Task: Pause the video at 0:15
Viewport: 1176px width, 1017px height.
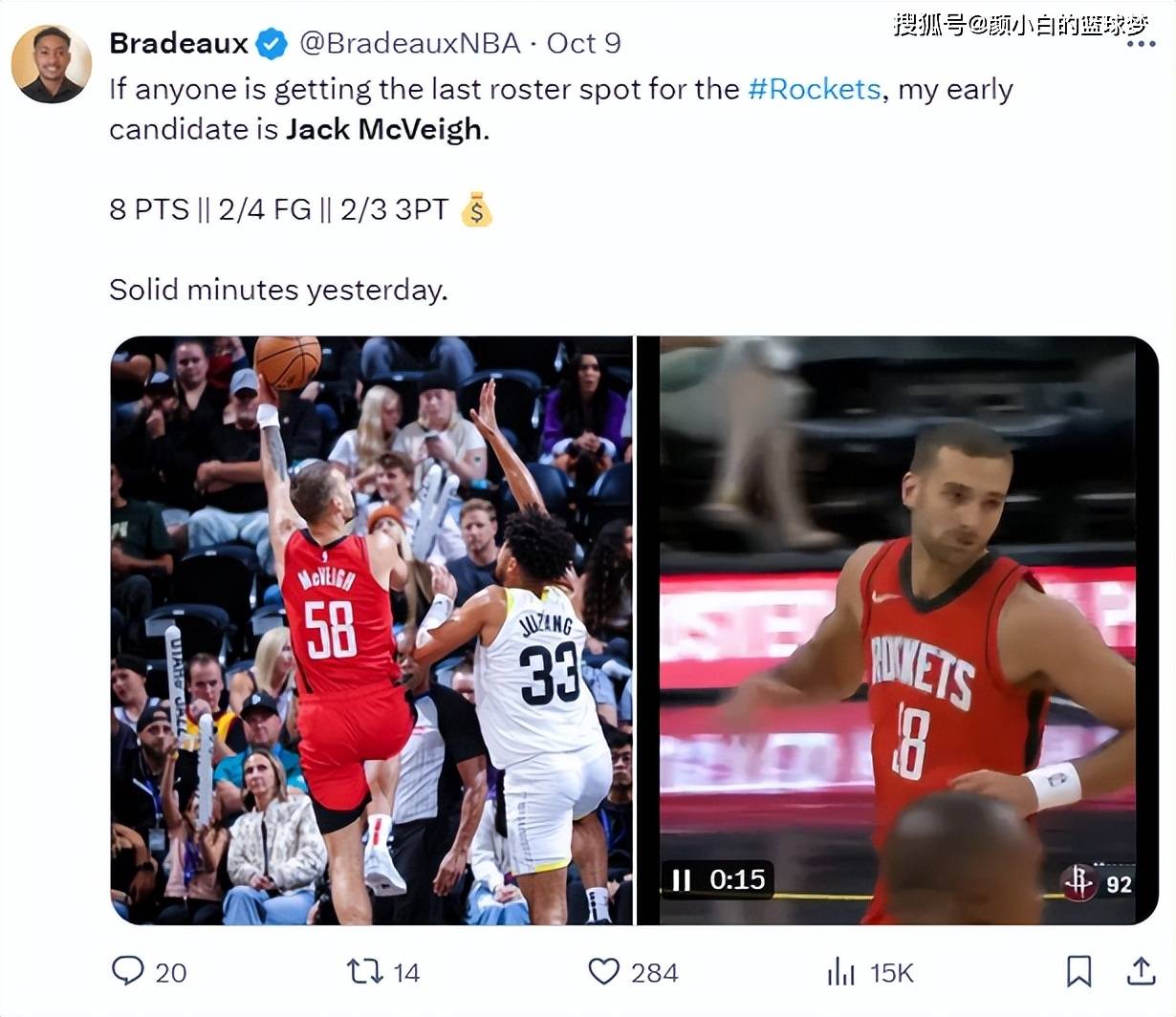Action: coord(682,879)
